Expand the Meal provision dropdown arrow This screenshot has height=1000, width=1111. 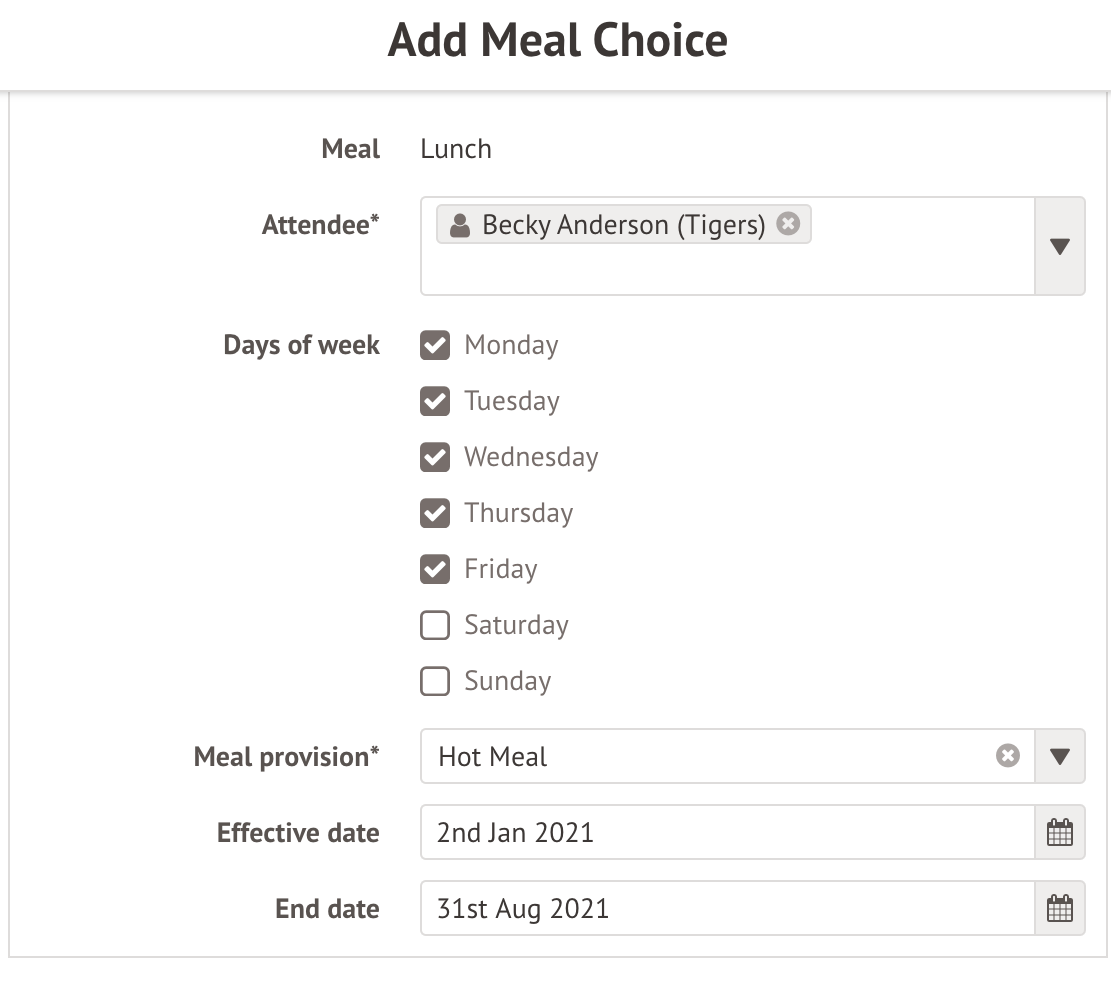pos(1060,757)
